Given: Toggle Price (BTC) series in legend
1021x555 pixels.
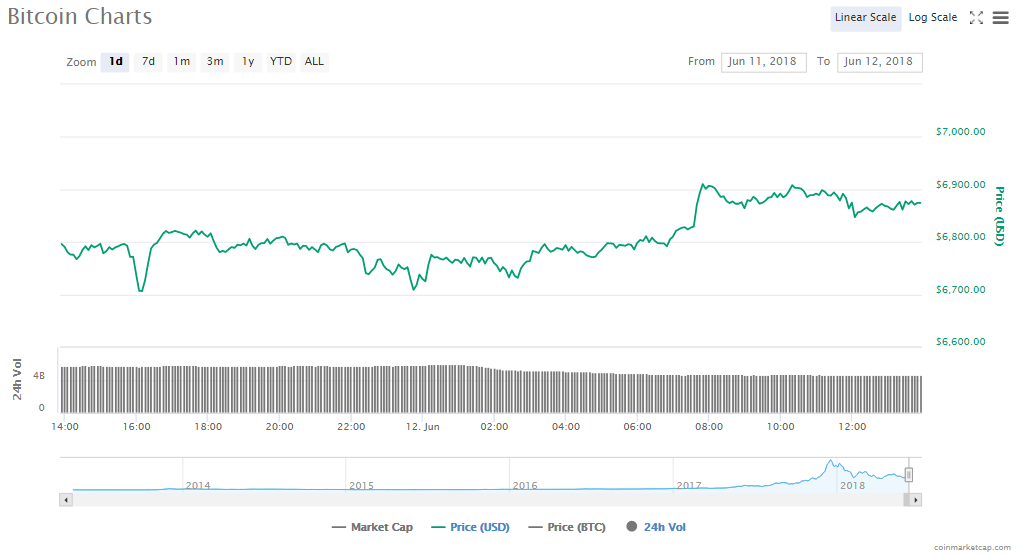Looking at the screenshot, I should pyautogui.click(x=566, y=527).
